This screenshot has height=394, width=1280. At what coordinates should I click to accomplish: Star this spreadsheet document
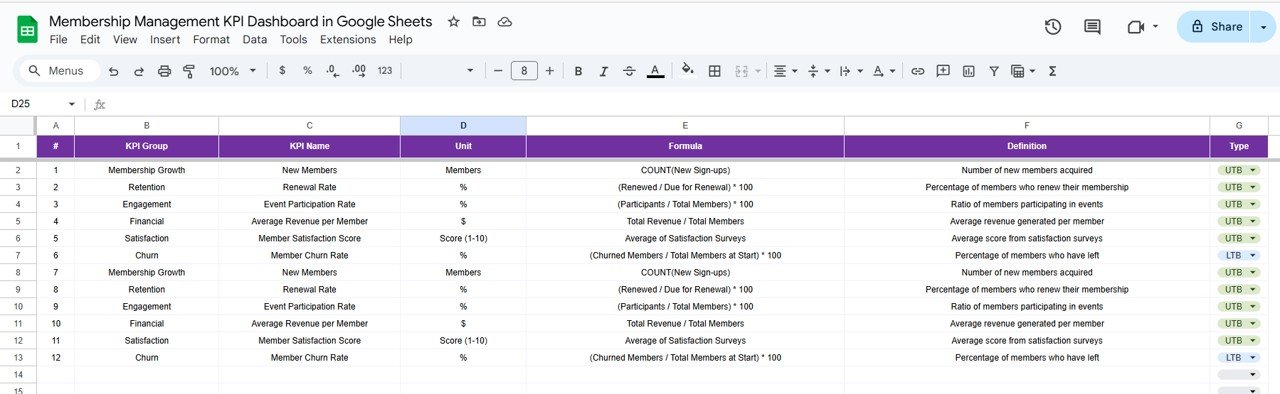click(454, 21)
